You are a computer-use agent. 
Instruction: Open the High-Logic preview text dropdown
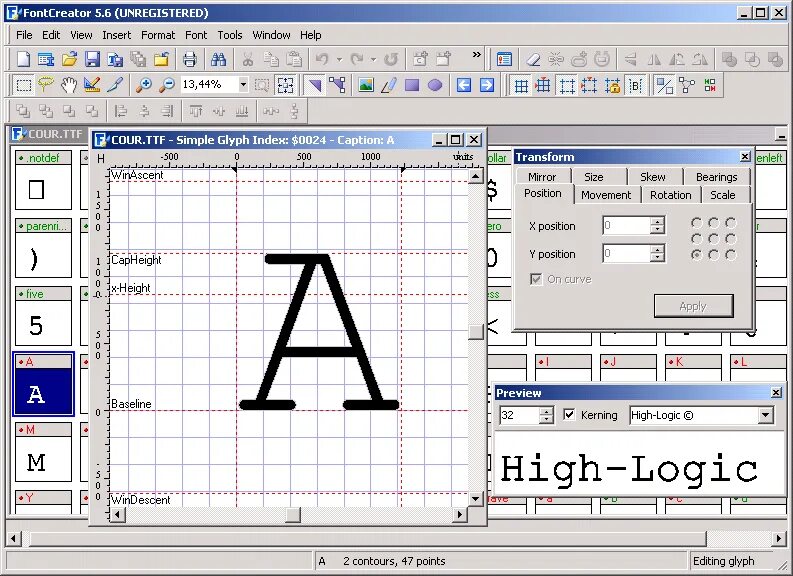point(766,415)
